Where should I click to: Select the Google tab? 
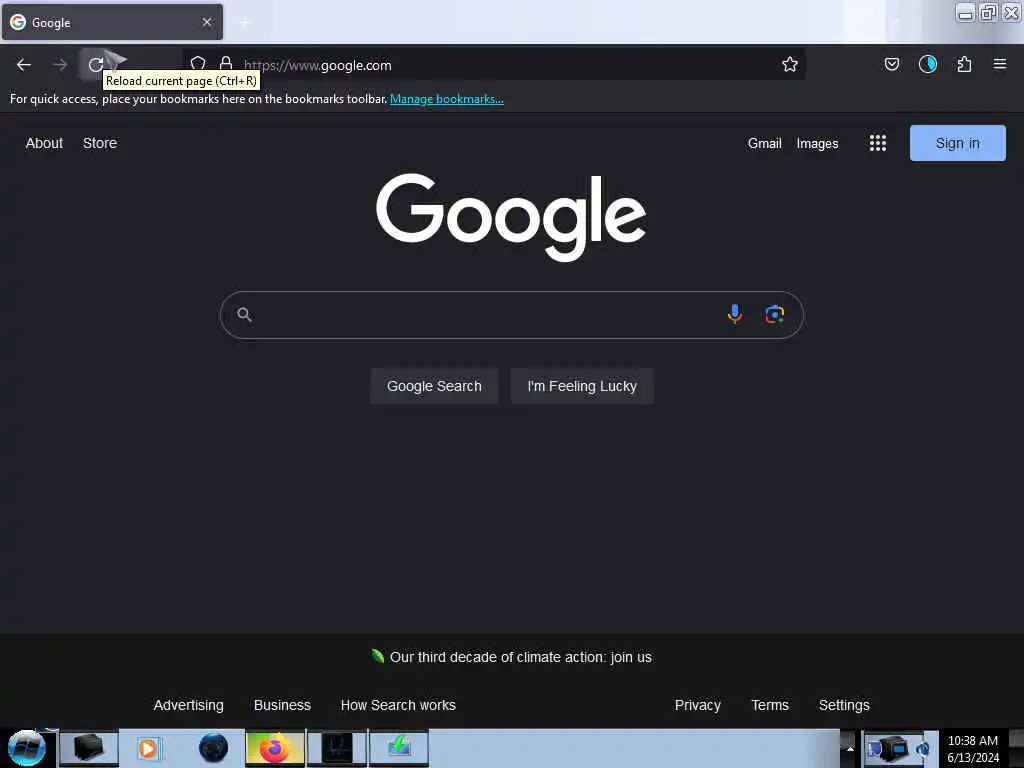pos(112,22)
